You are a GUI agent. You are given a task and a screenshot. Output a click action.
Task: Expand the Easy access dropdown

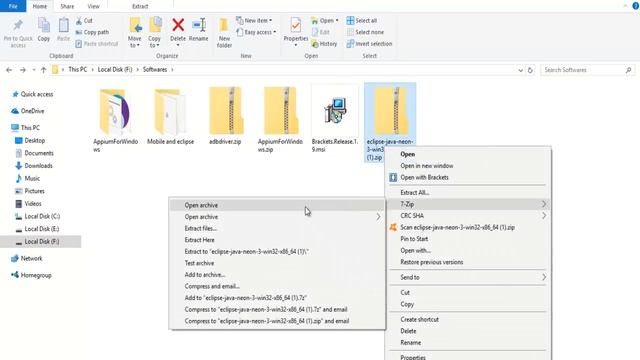pos(275,32)
